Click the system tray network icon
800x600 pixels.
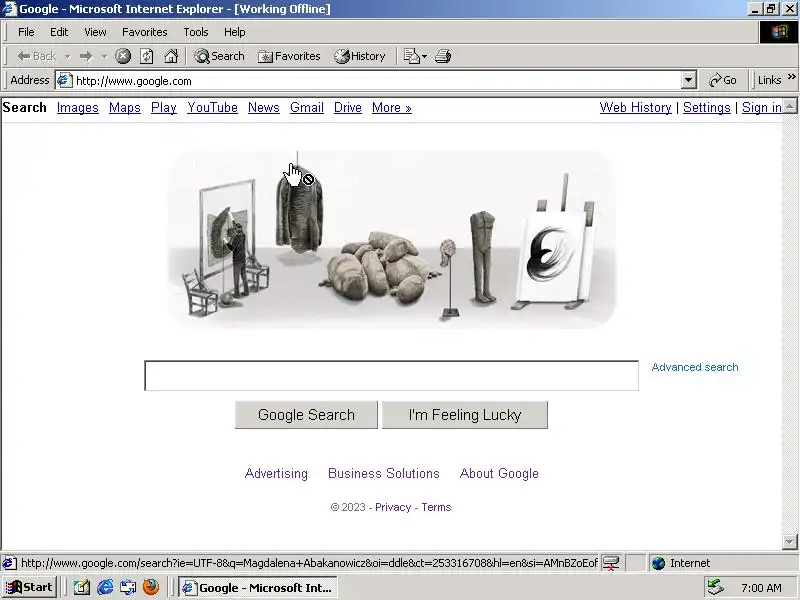pos(715,588)
